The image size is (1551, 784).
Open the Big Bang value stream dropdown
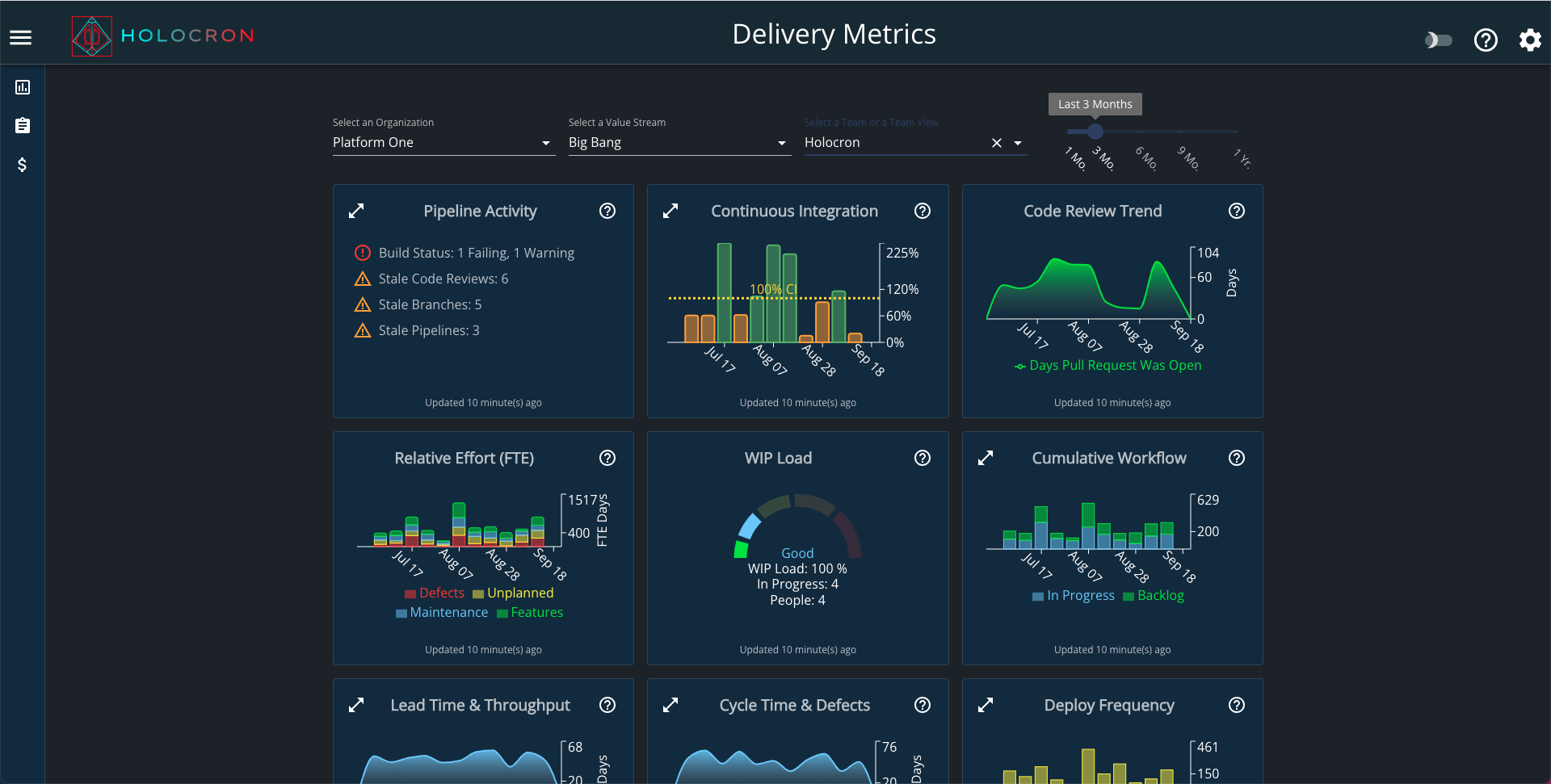click(x=679, y=143)
